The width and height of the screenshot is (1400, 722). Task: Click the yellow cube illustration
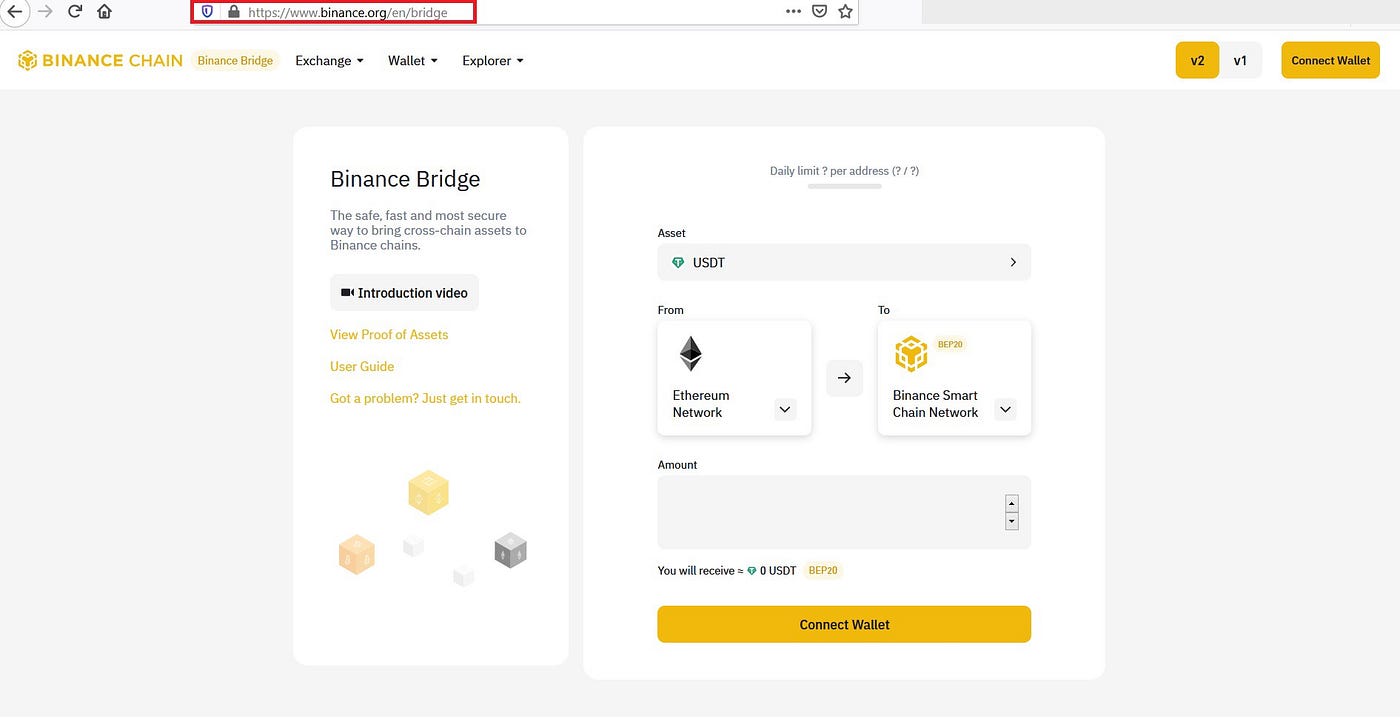tap(428, 492)
